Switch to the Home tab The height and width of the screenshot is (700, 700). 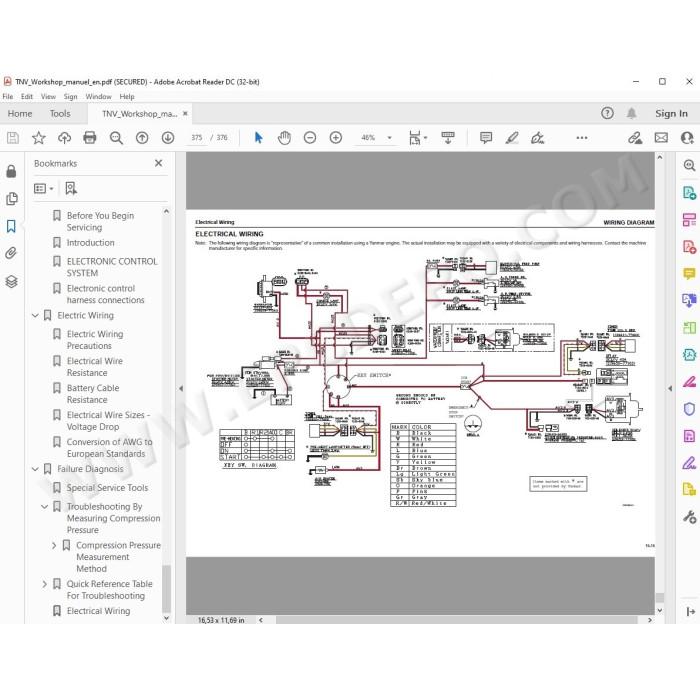click(x=20, y=114)
